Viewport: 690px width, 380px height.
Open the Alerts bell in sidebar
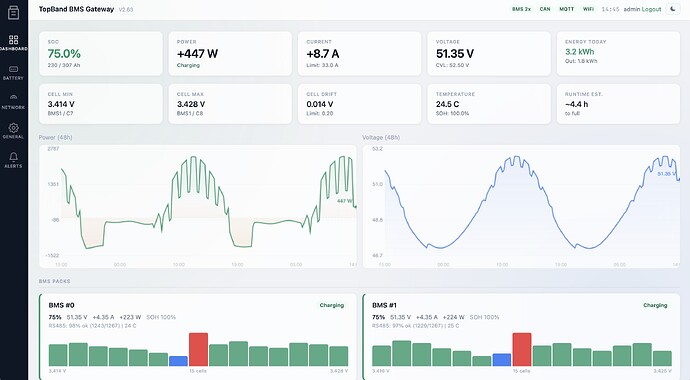click(14, 160)
